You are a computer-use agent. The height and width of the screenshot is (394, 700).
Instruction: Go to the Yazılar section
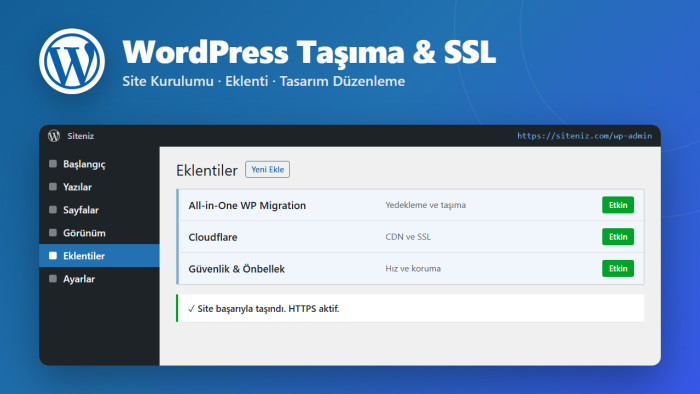(99, 187)
